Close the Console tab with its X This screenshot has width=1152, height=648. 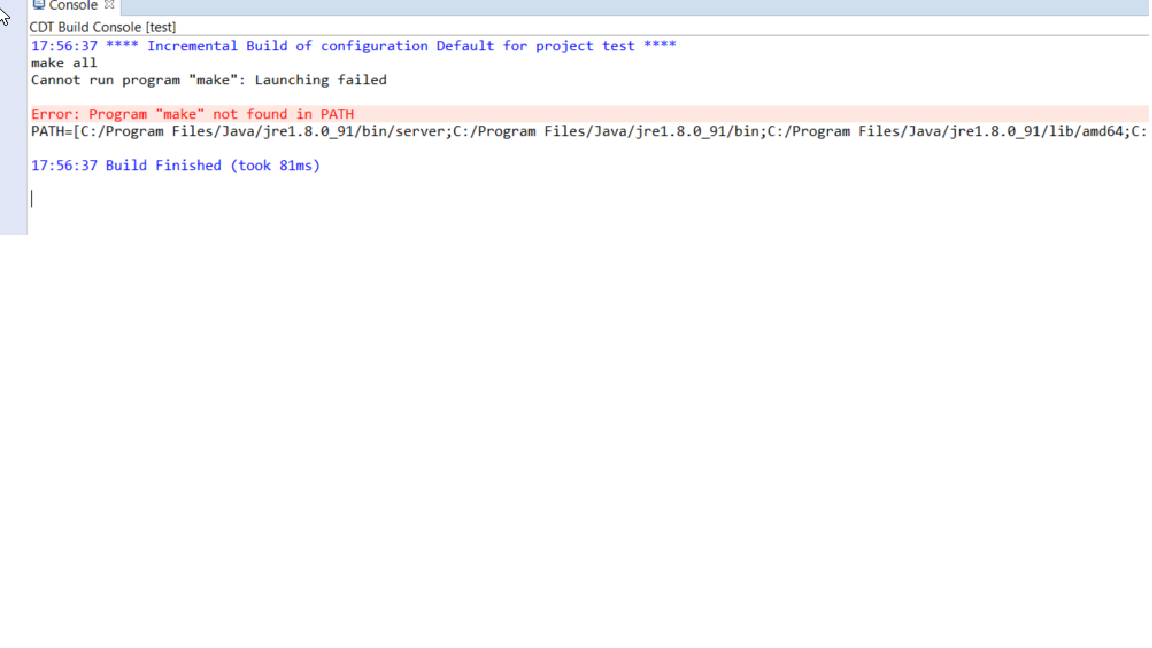(x=110, y=5)
